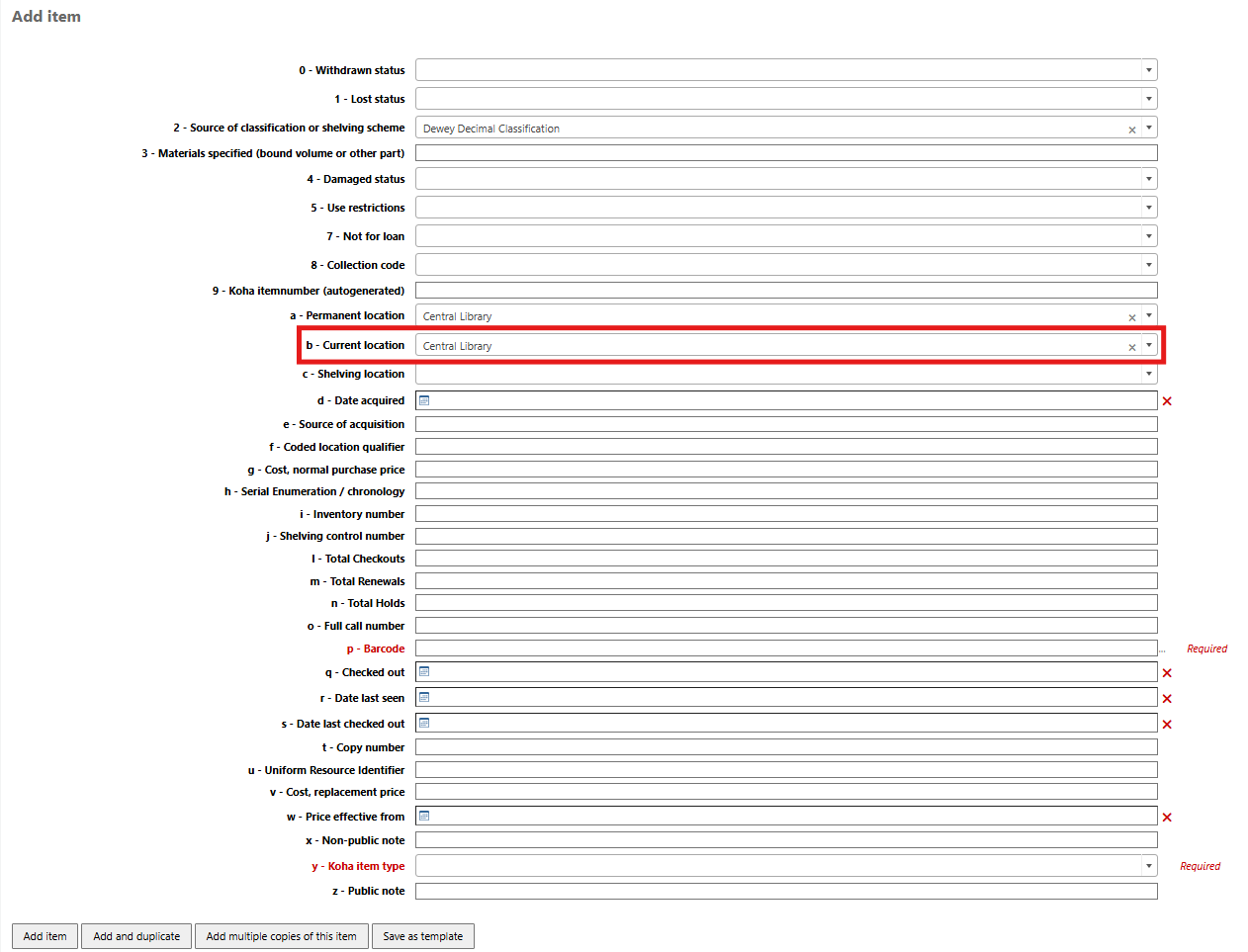
Task: Expand the Collection code dropdown
Action: pyautogui.click(x=1149, y=265)
